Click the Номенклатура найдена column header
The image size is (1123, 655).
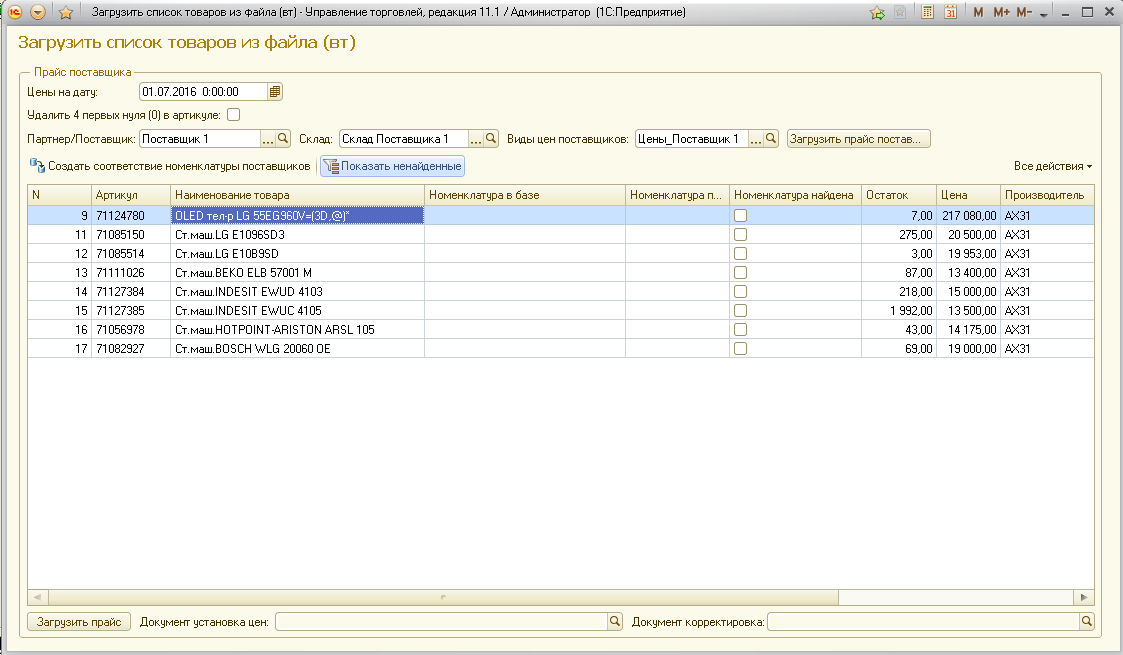click(795, 195)
